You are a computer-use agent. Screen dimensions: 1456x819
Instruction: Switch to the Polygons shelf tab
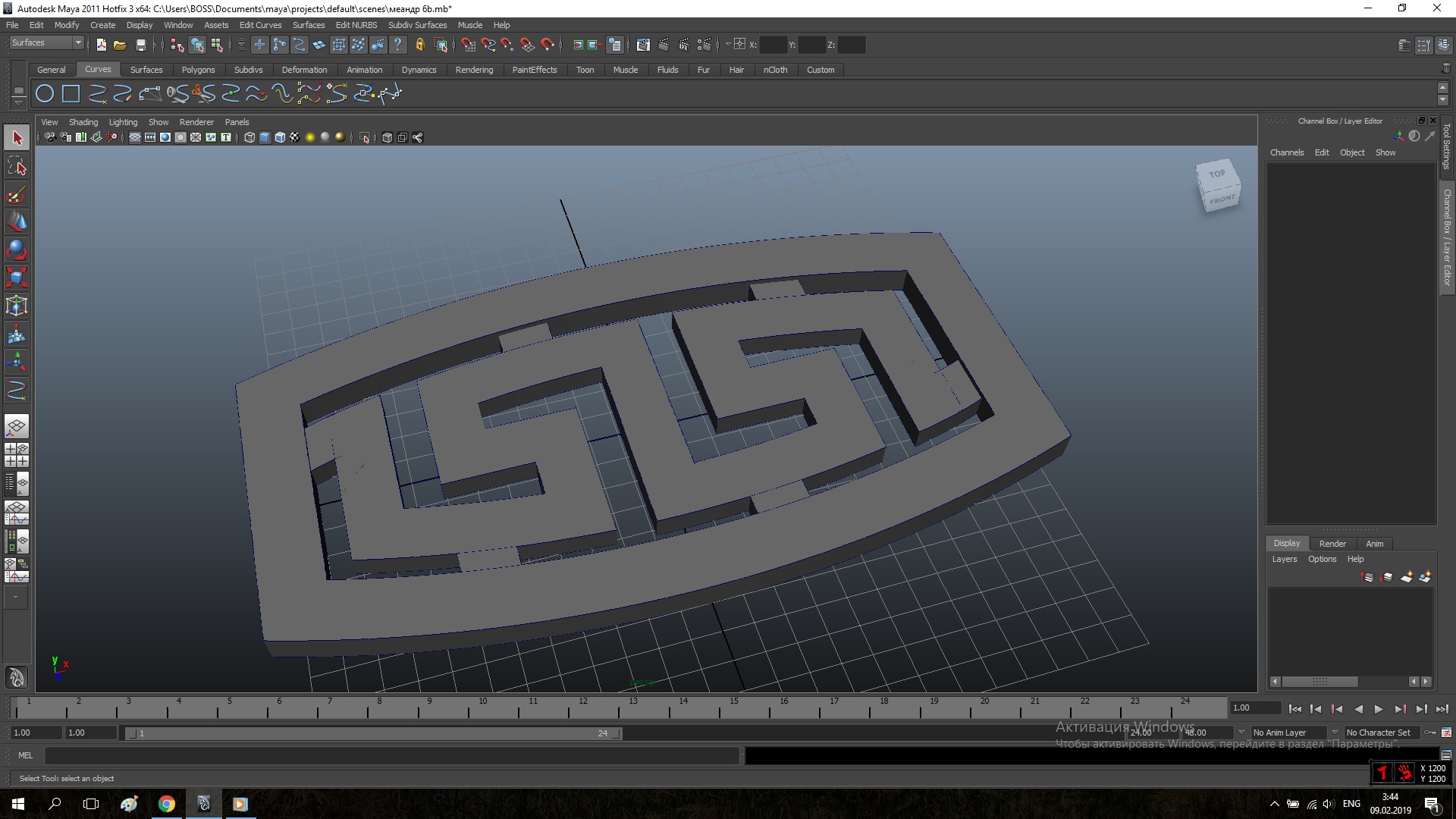click(x=198, y=70)
